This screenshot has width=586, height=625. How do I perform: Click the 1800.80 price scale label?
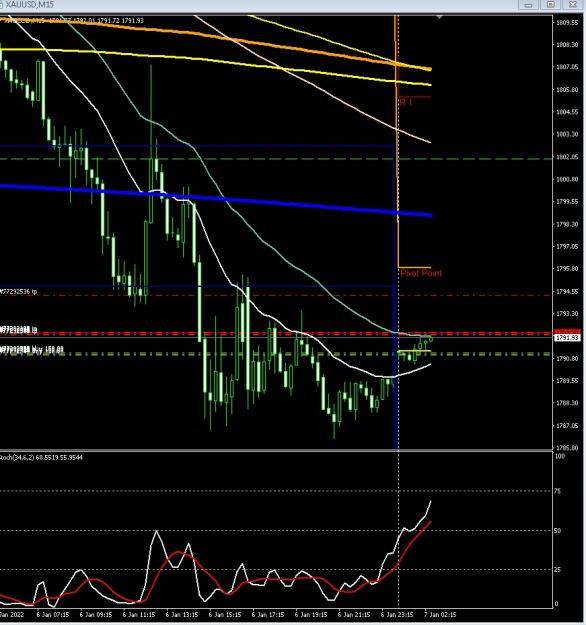[567, 179]
